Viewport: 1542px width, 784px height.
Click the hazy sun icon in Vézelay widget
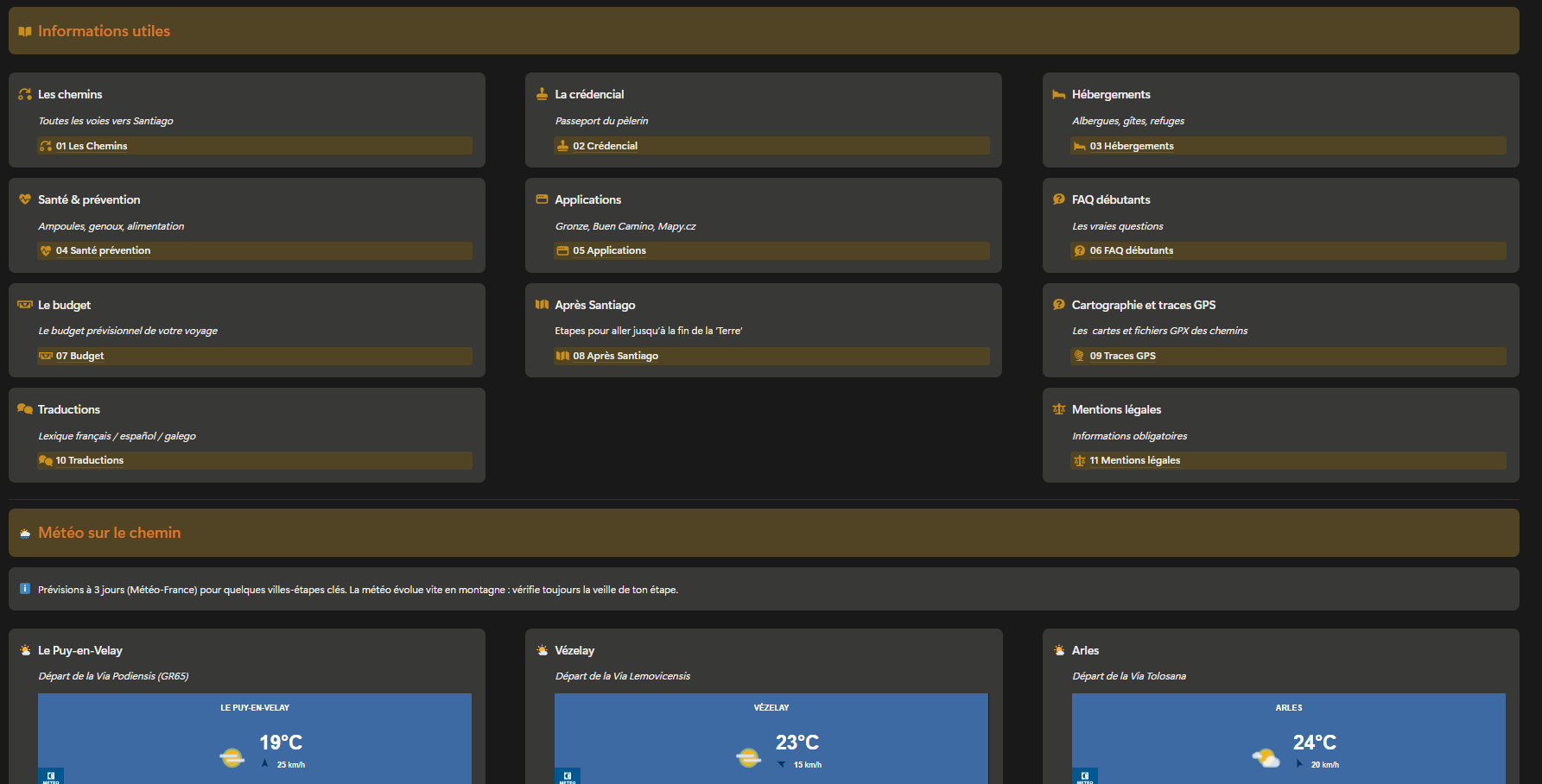click(x=749, y=758)
